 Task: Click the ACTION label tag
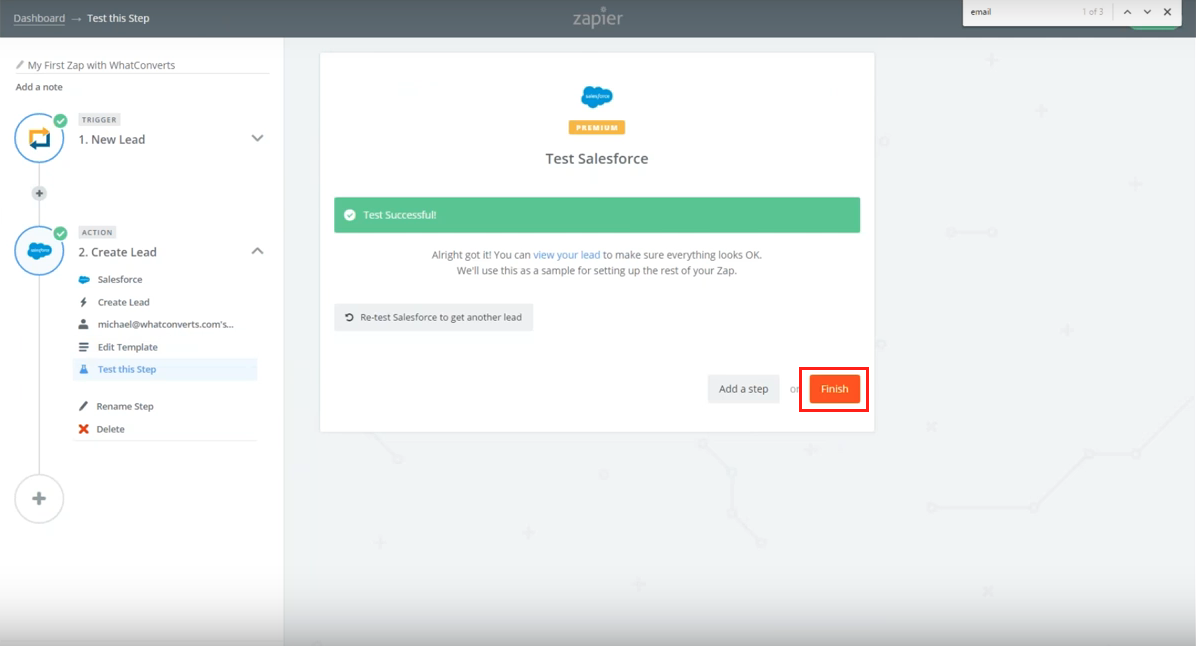[x=97, y=233]
